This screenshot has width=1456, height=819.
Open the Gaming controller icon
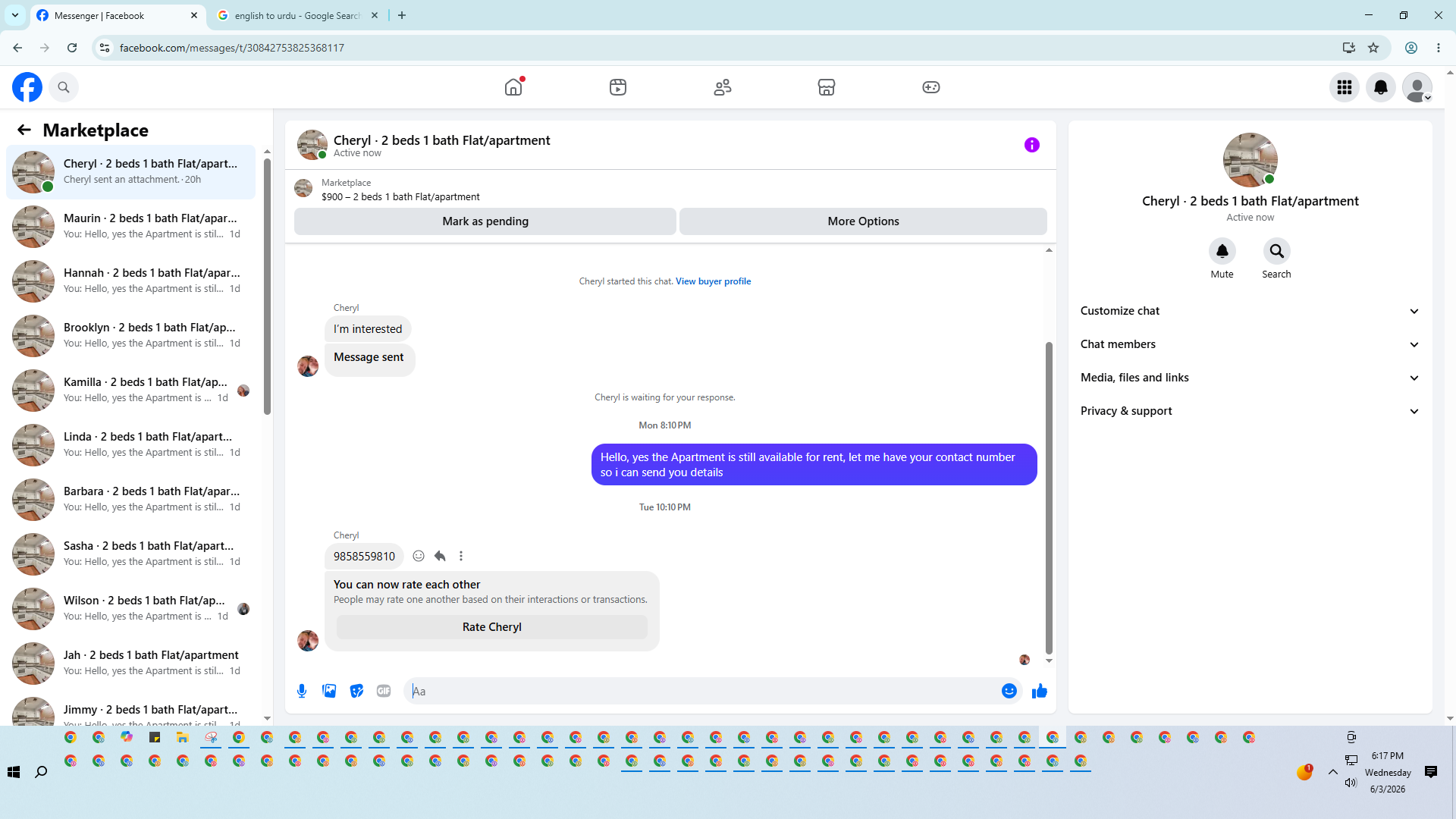point(931,87)
